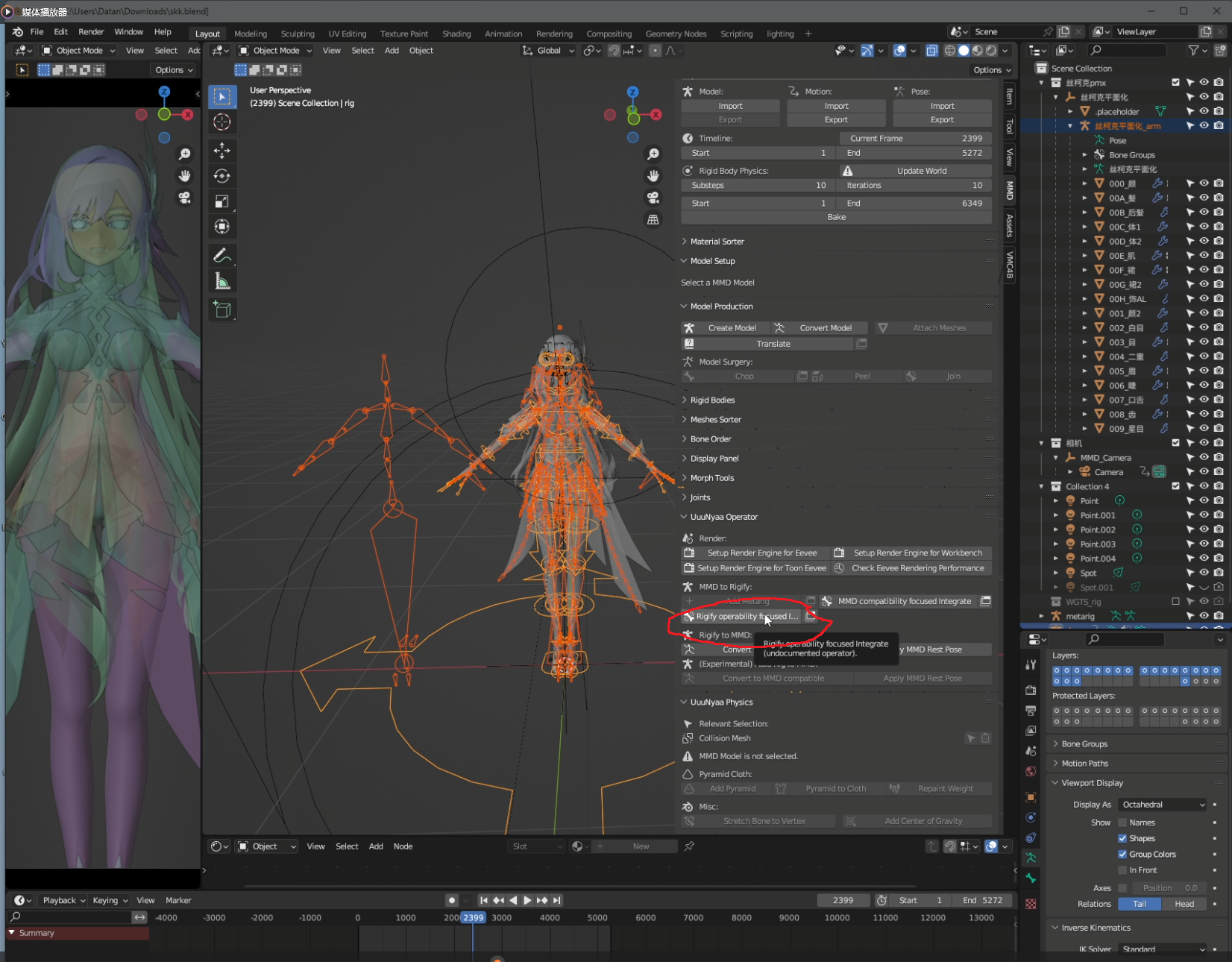Expand the Rigid Bodies section
1232x962 pixels.
point(712,400)
